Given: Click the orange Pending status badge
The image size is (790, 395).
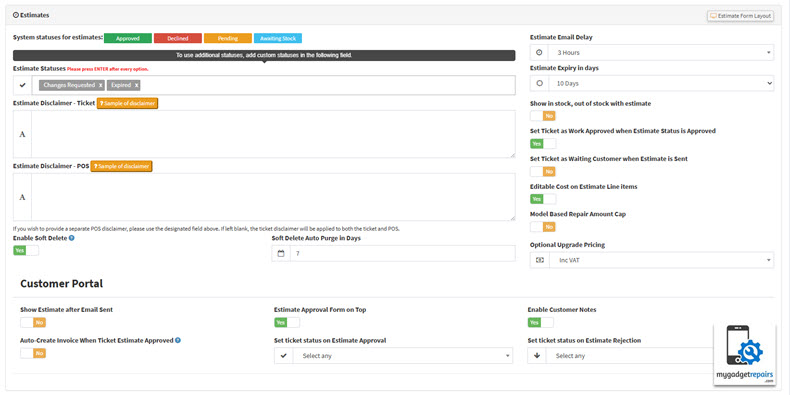Looking at the screenshot, I should [228, 38].
